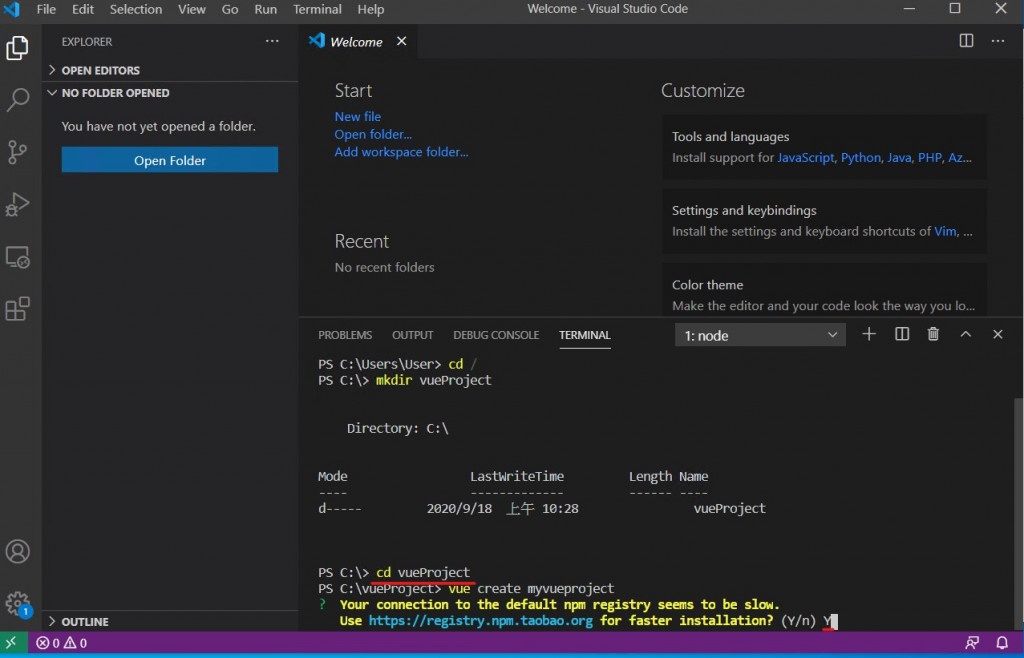Click the Java language link
The width and height of the screenshot is (1024, 658).
pos(899,157)
